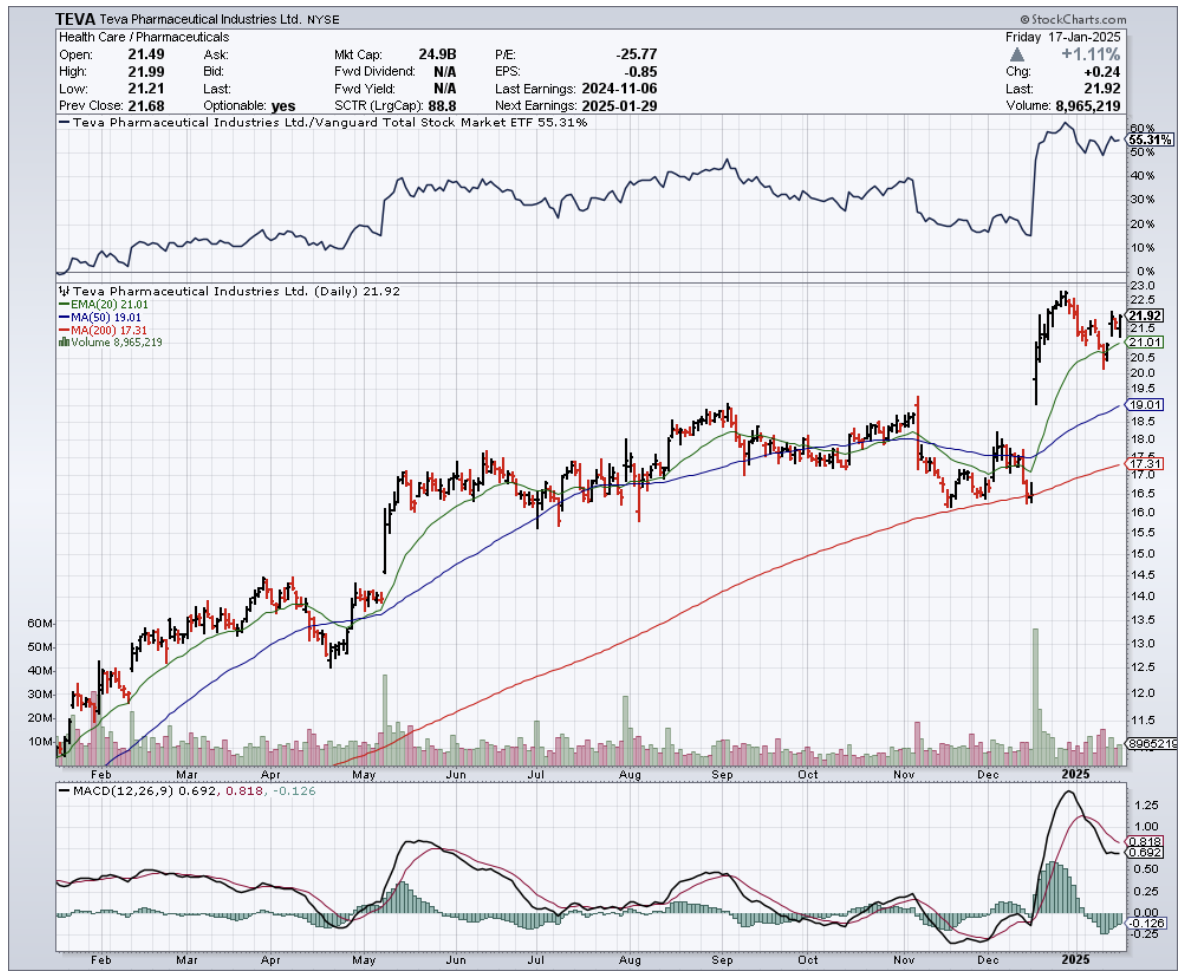
Task: Click the 8965219 volume axis tag
Action: (x=1152, y=744)
